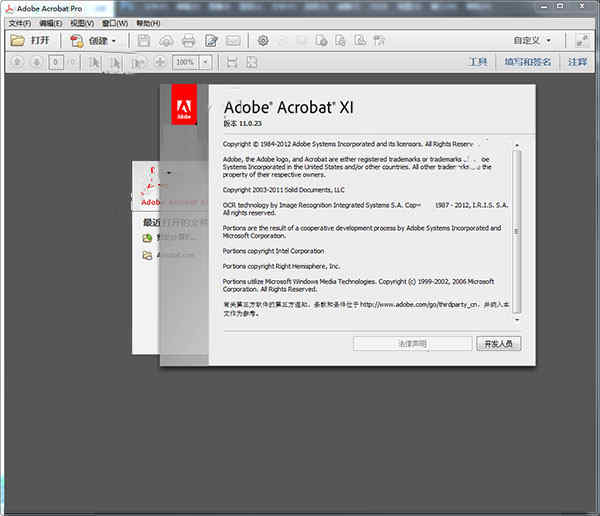Click the Save floppy disk icon
Screen dimensions: 600x516
pyautogui.click(x=144, y=41)
